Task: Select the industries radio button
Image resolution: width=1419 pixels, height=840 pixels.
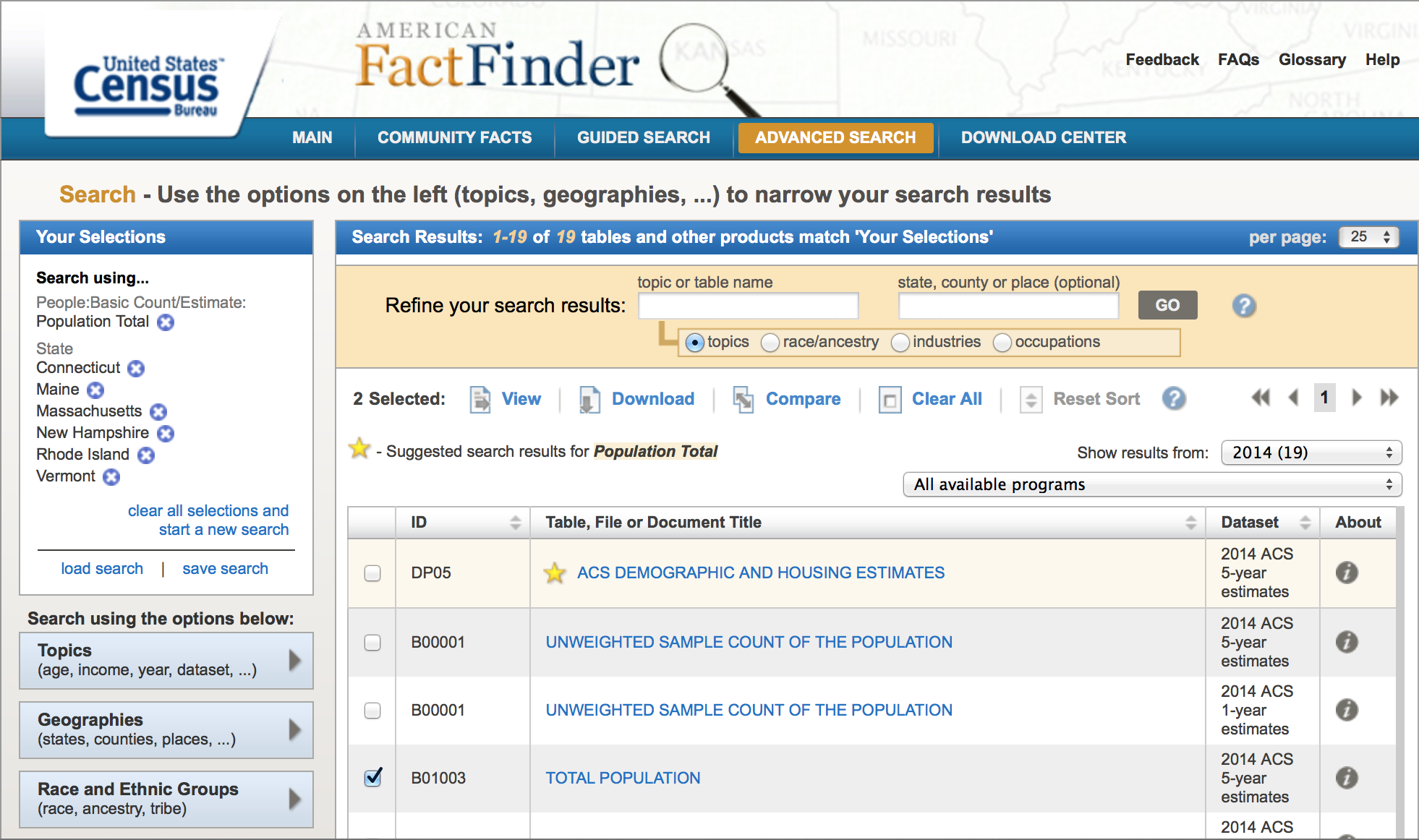Action: click(900, 343)
